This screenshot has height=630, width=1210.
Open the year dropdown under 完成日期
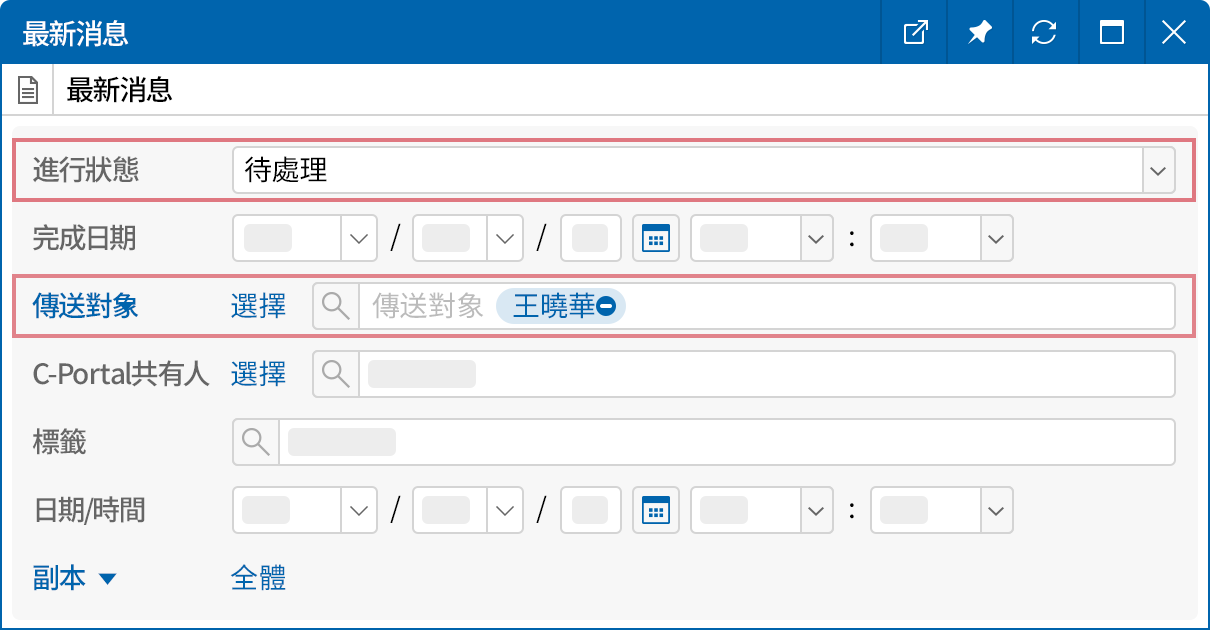pyautogui.click(x=358, y=238)
